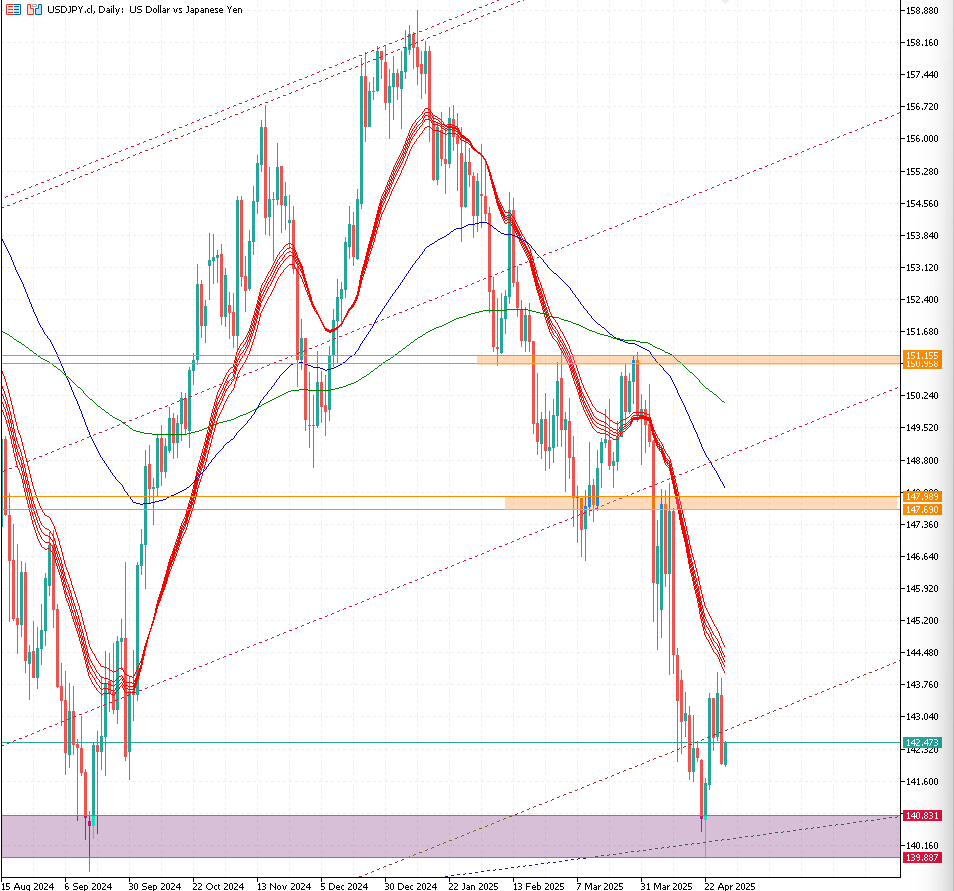Click the 6 Sep 2024 date label
Image resolution: width=954 pixels, height=891 pixels.
pyautogui.click(x=88, y=886)
